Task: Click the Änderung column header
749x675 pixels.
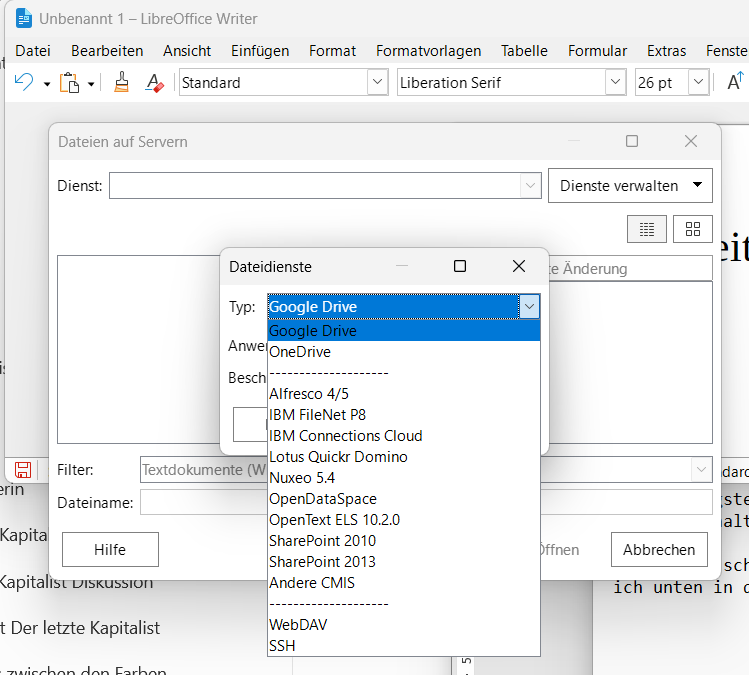Action: click(631, 268)
